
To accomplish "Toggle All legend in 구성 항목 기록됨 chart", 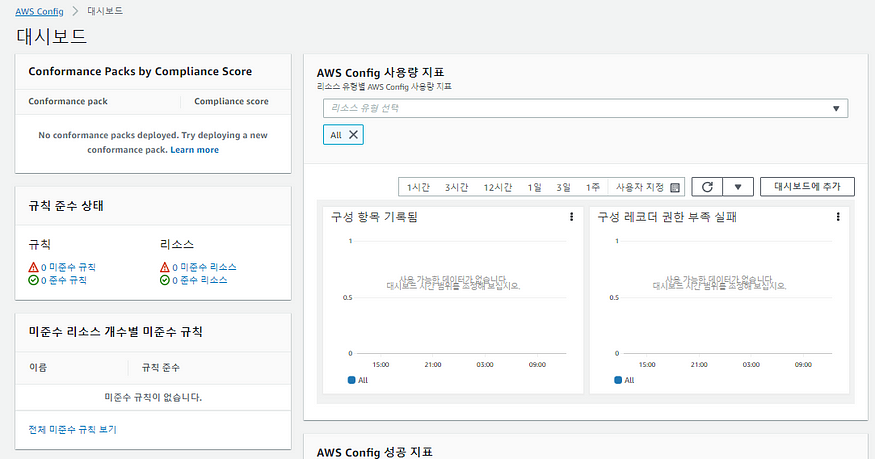I will click(x=358, y=380).
